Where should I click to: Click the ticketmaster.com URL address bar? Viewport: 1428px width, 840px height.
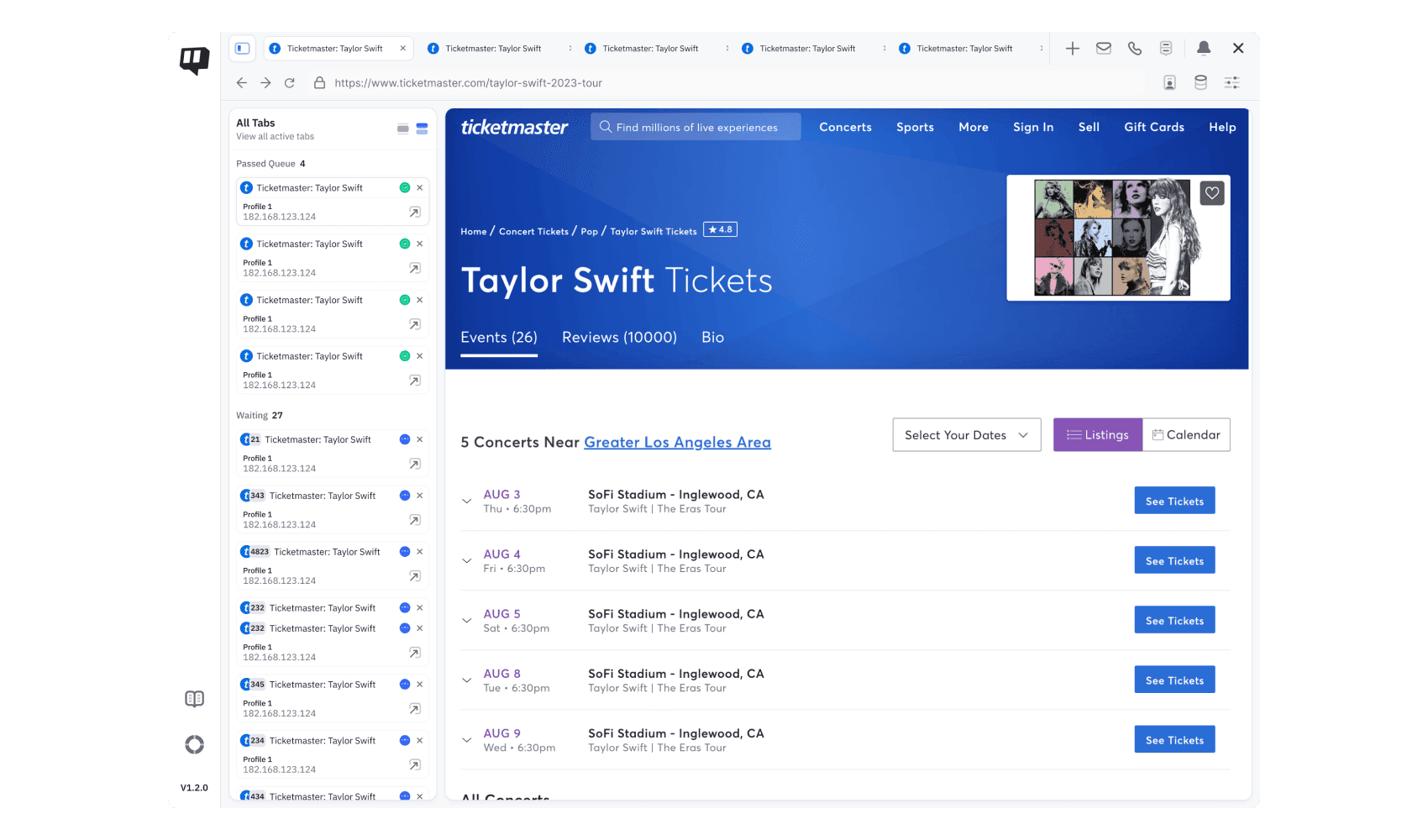pyautogui.click(x=469, y=83)
